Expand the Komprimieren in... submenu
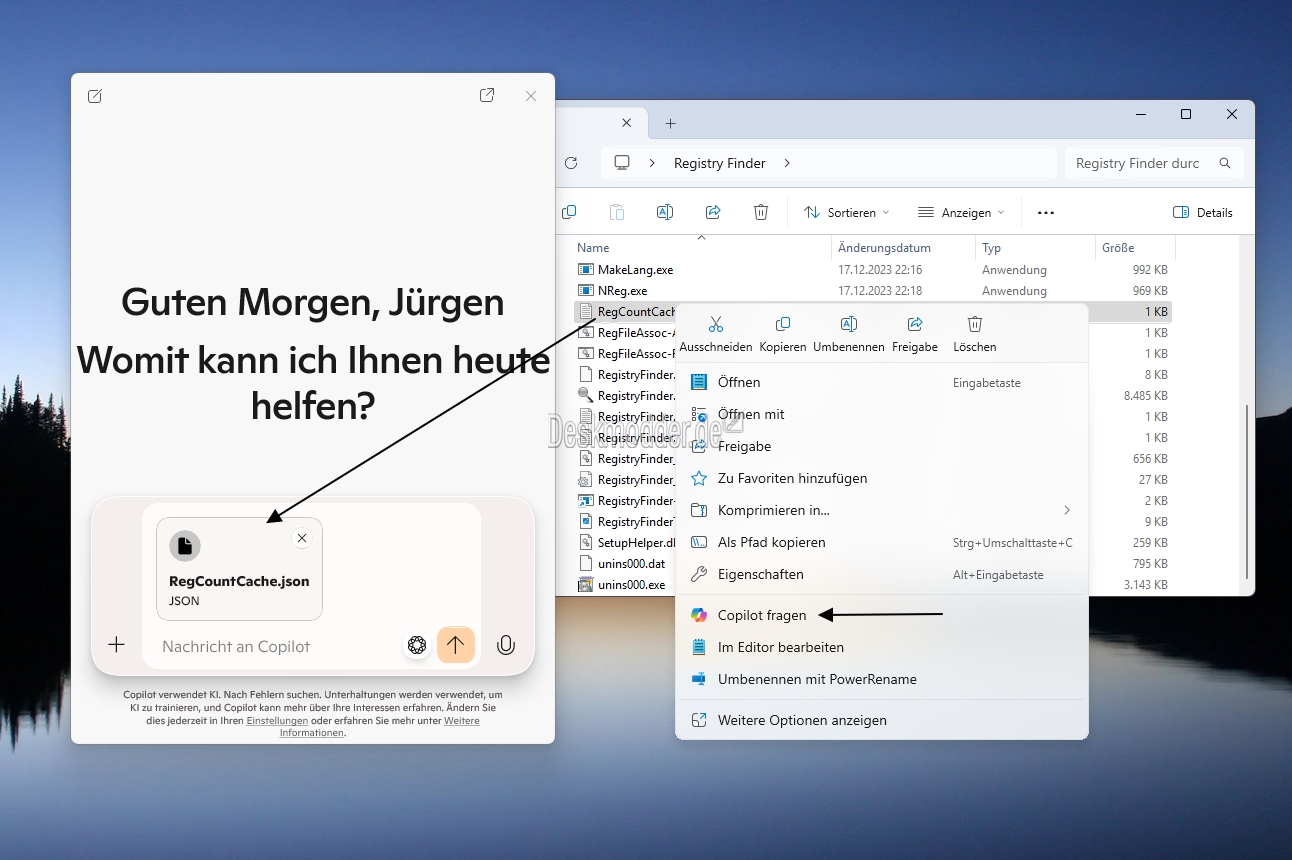This screenshot has height=860, width=1292. (x=881, y=510)
